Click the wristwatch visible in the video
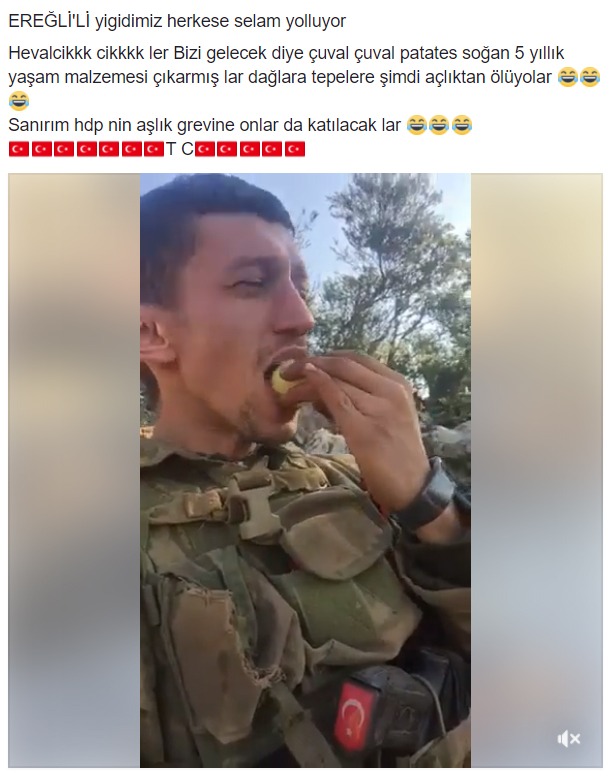 [429, 495]
